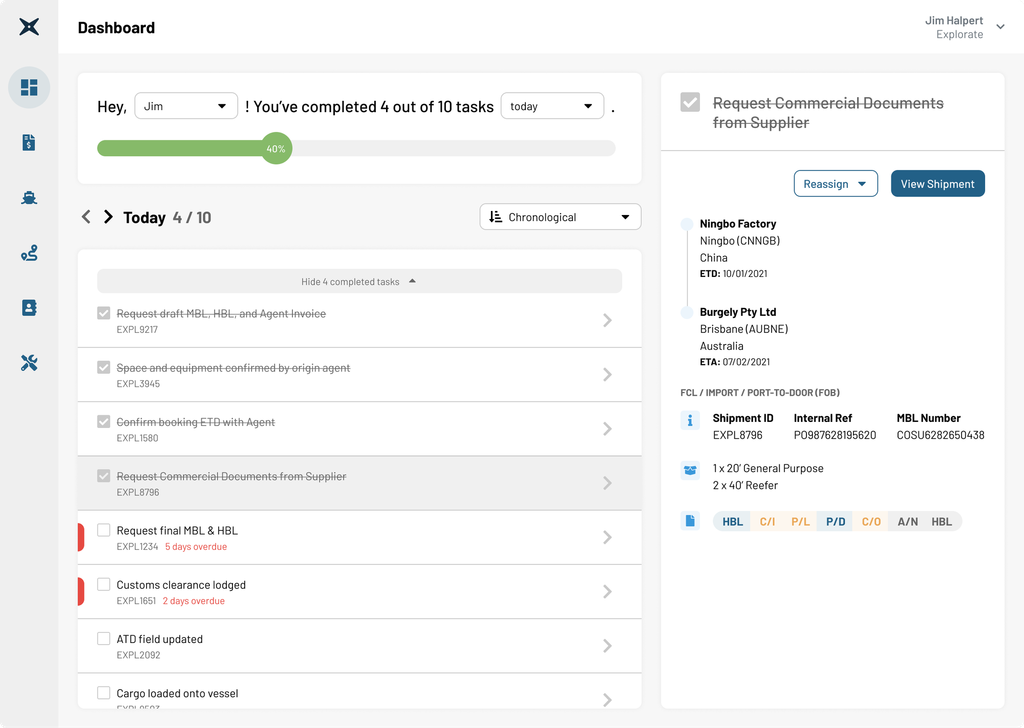Open arrow for Request Commercial Documents row

tap(607, 483)
